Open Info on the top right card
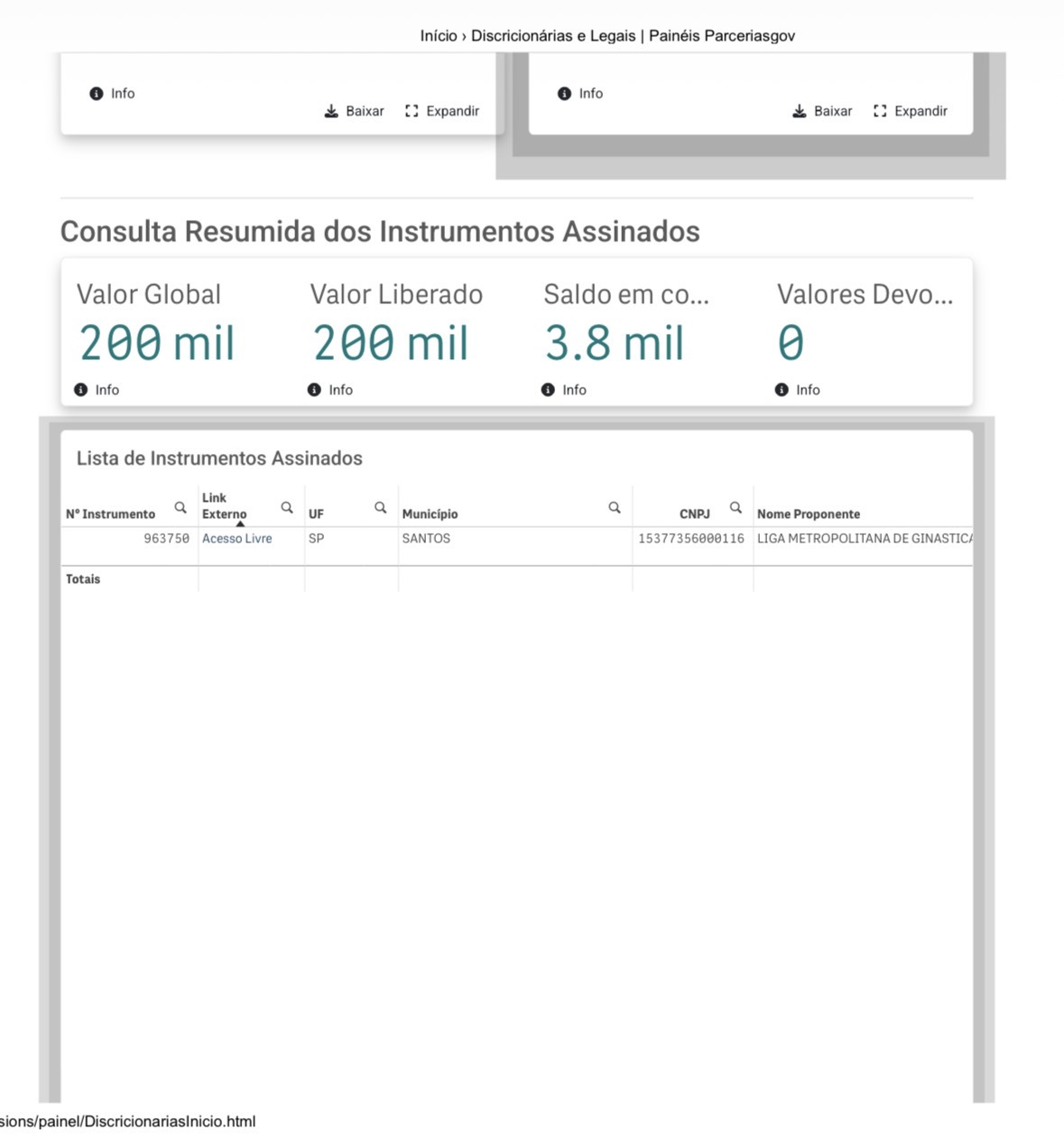The width and height of the screenshot is (1064, 1138). click(580, 93)
